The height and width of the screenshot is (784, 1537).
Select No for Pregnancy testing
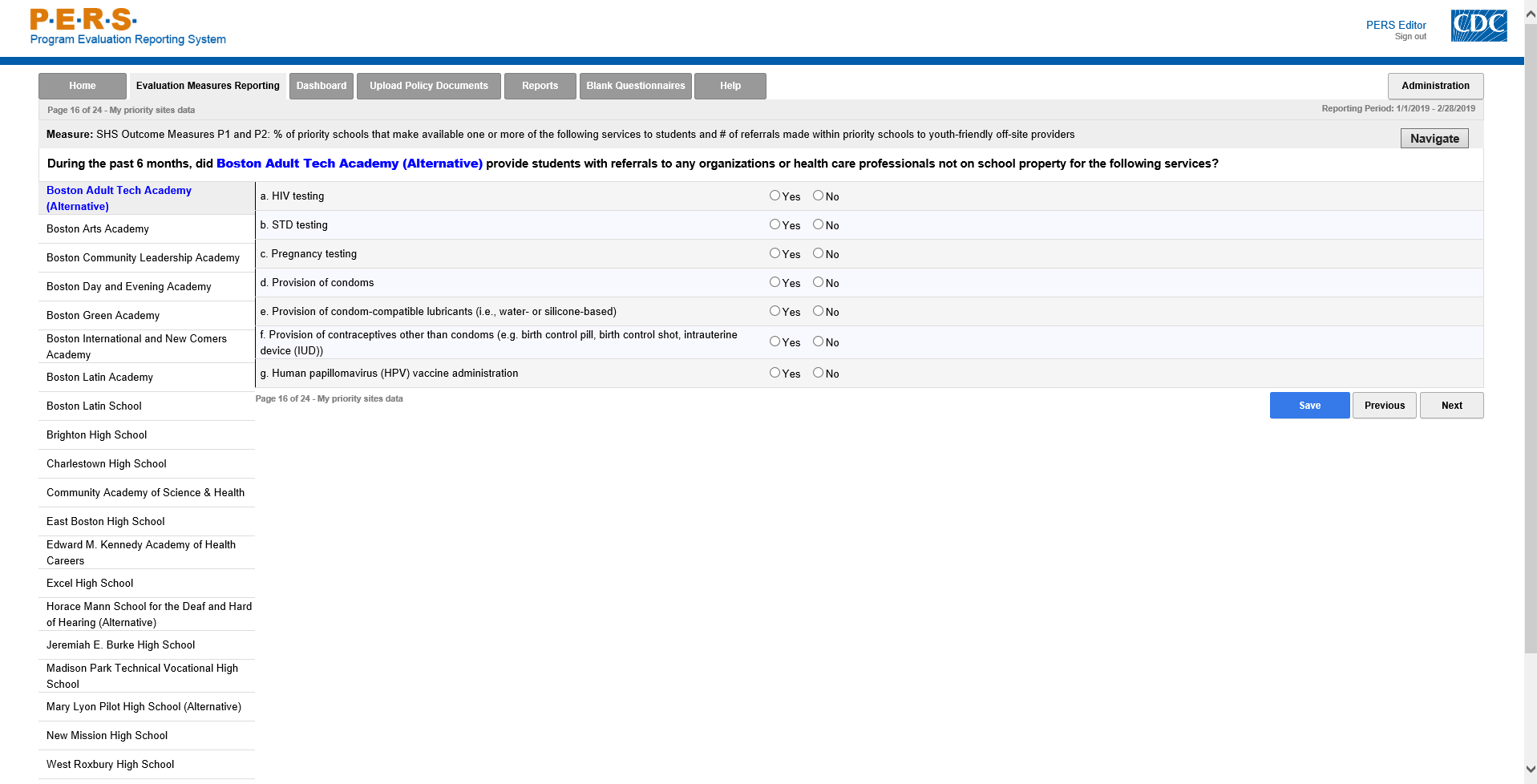click(818, 253)
